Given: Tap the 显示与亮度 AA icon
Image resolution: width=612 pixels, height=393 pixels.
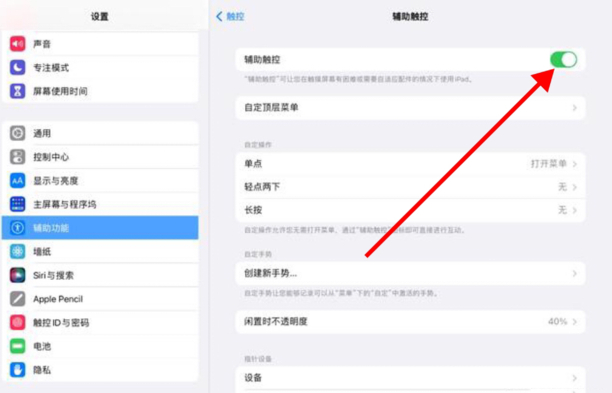Looking at the screenshot, I should (17, 181).
